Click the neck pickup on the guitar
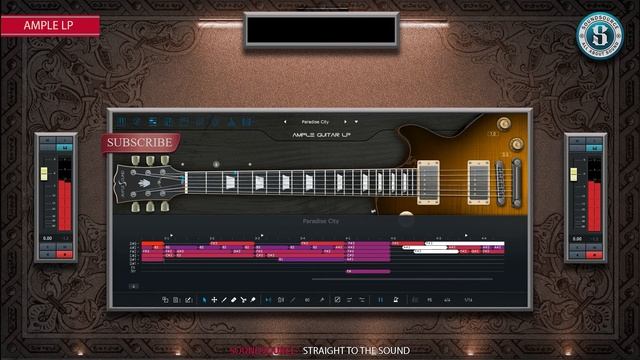This screenshot has height=360, width=640. pos(428,182)
